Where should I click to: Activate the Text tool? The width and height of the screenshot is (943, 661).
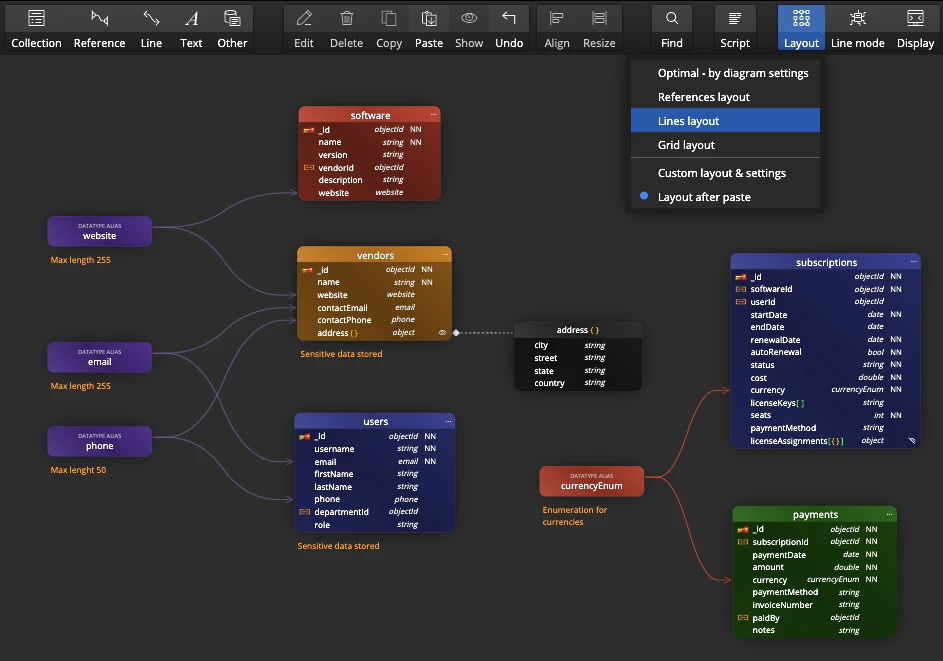(x=191, y=28)
